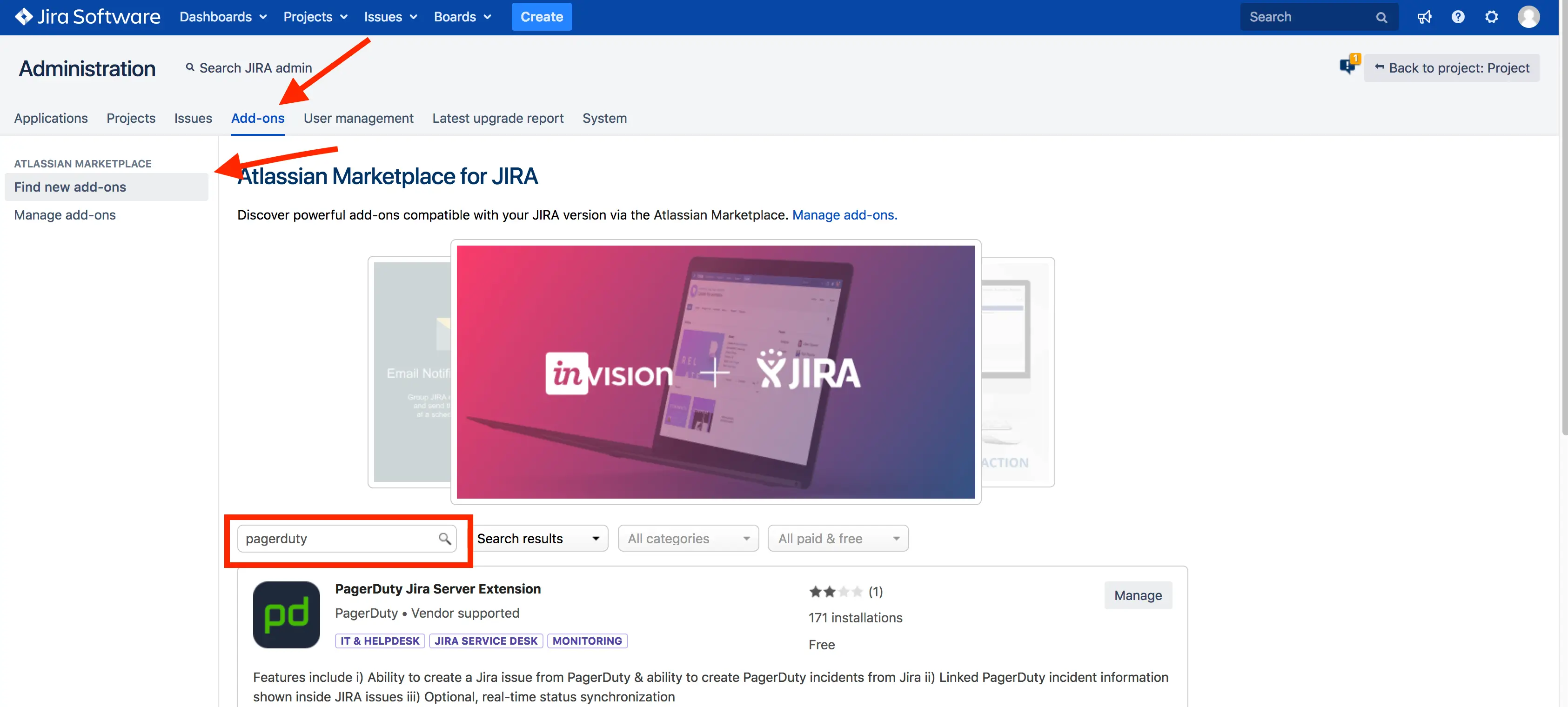The image size is (1568, 707).
Task: Click magnifier icon in pagerduty search box
Action: (444, 539)
